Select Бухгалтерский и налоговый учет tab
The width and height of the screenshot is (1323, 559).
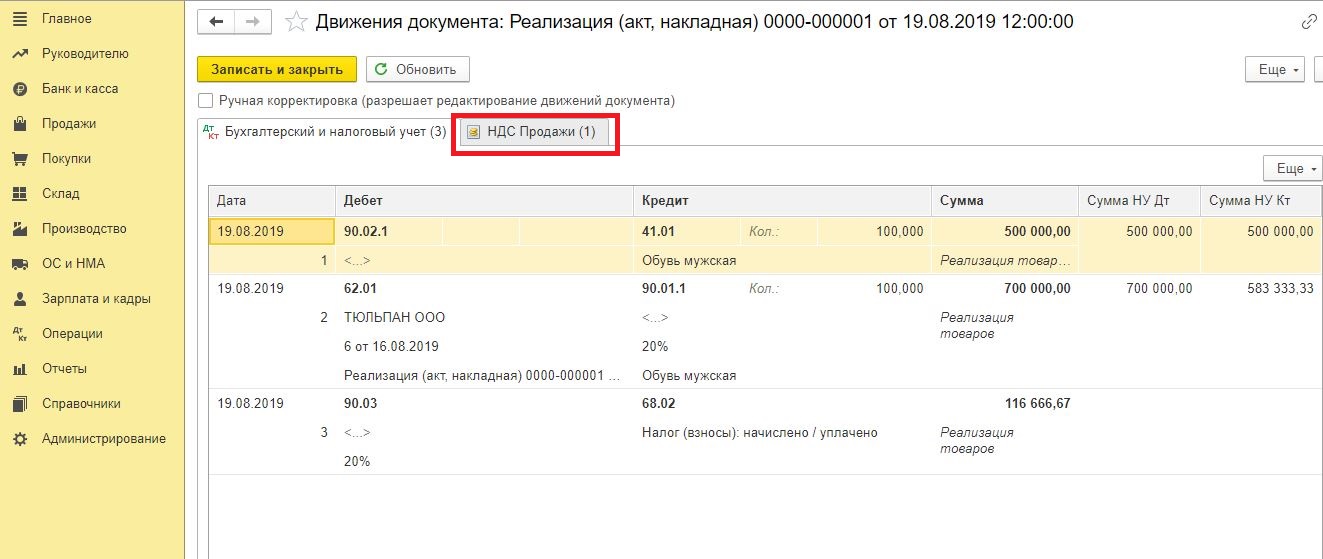coord(324,131)
